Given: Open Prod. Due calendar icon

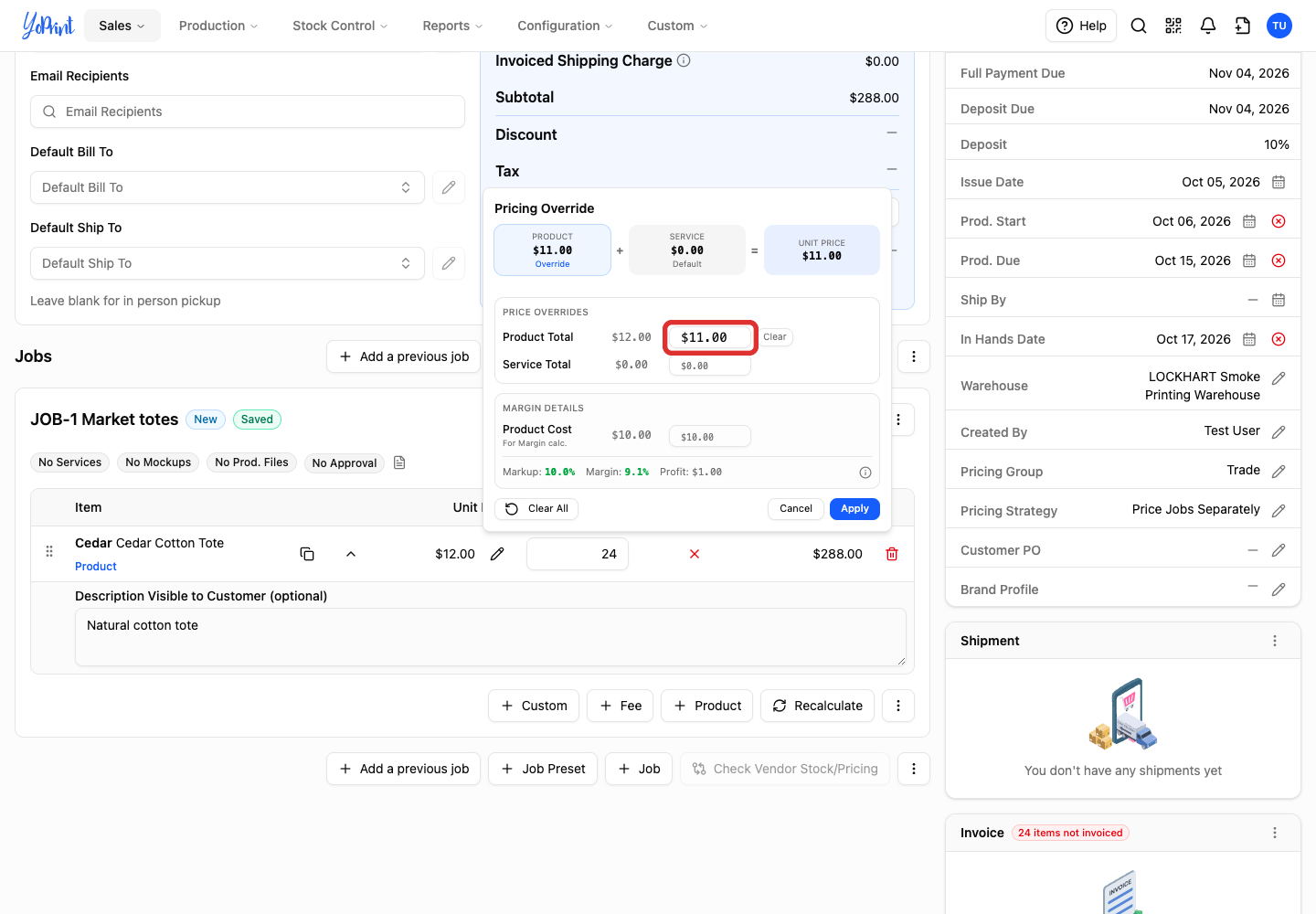Looking at the screenshot, I should coord(1249,260).
